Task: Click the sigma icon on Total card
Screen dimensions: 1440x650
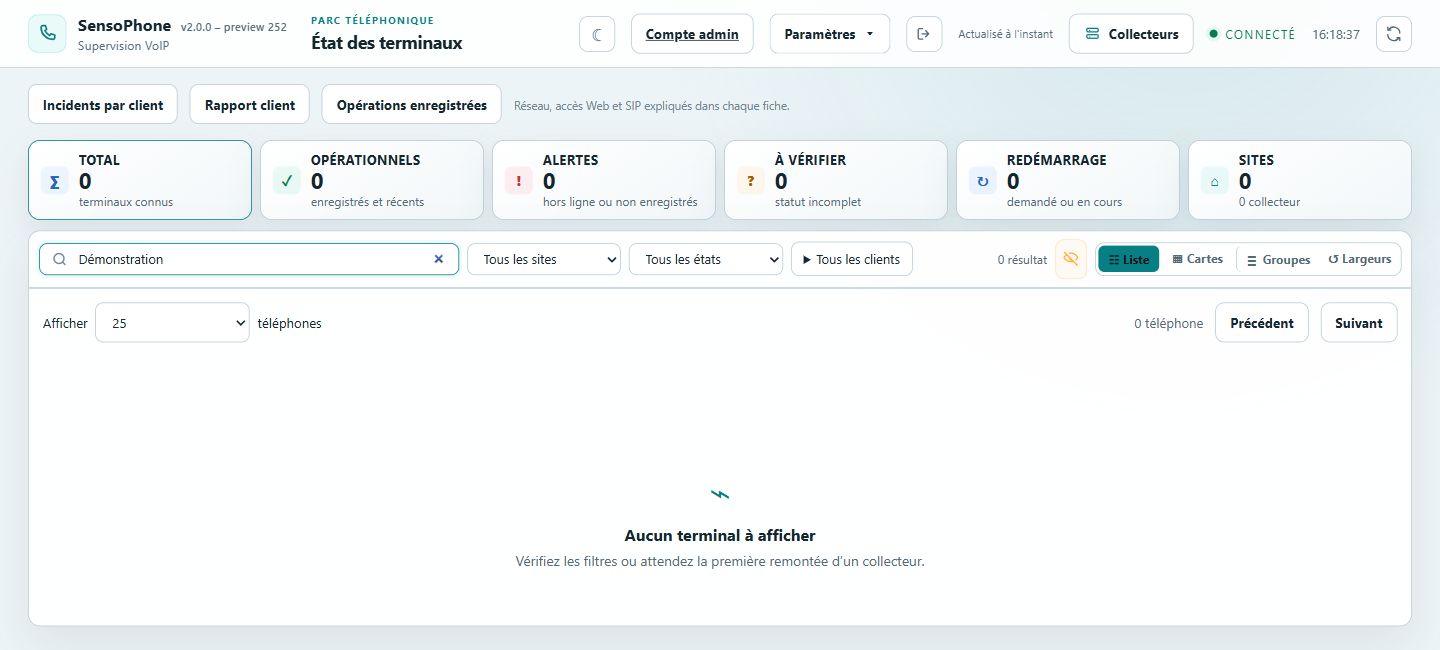Action: click(x=54, y=181)
